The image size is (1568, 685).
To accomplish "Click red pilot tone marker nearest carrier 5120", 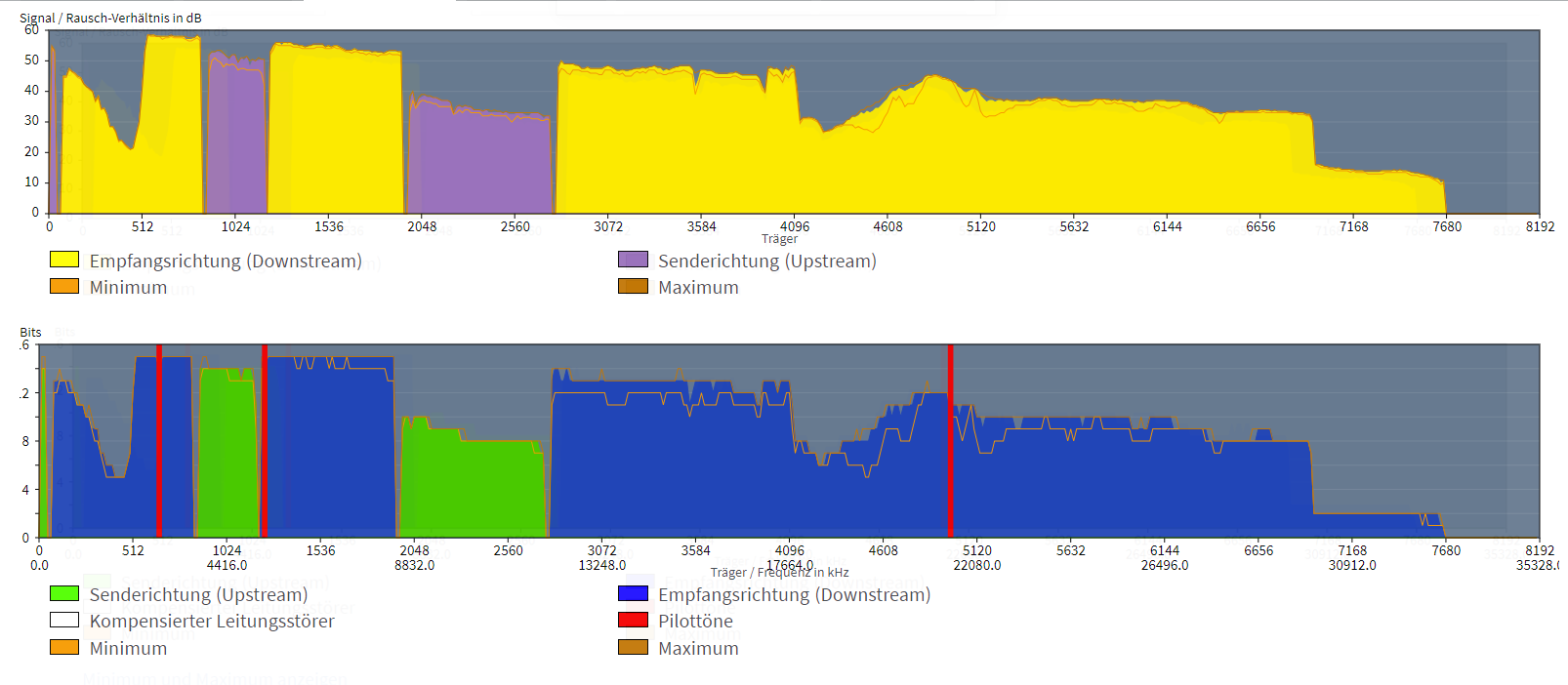I will (950, 440).
